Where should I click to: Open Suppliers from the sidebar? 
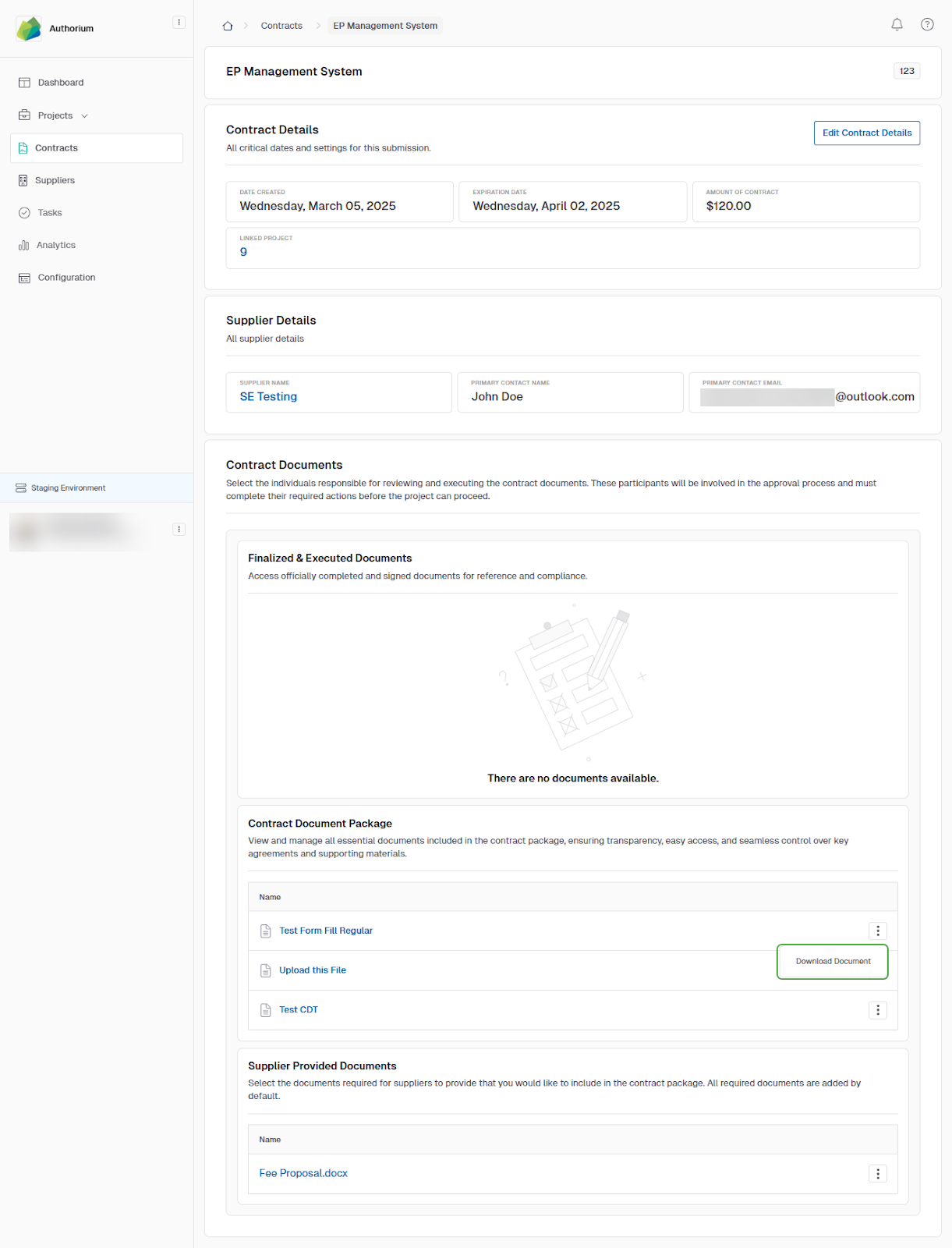click(x=55, y=180)
